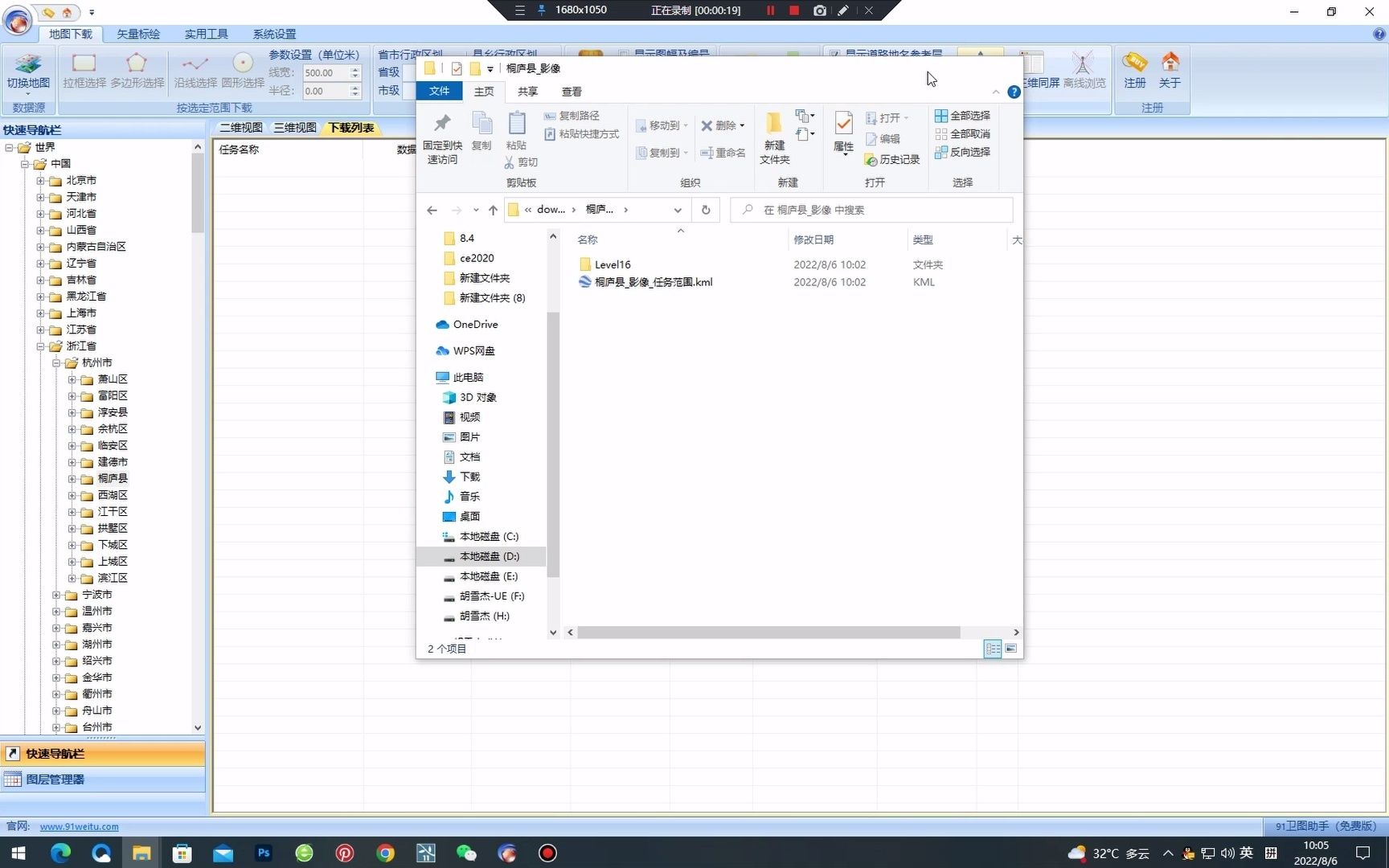The width and height of the screenshot is (1389, 868).
Task: Open the Explorer 文件 menu
Action: (440, 92)
